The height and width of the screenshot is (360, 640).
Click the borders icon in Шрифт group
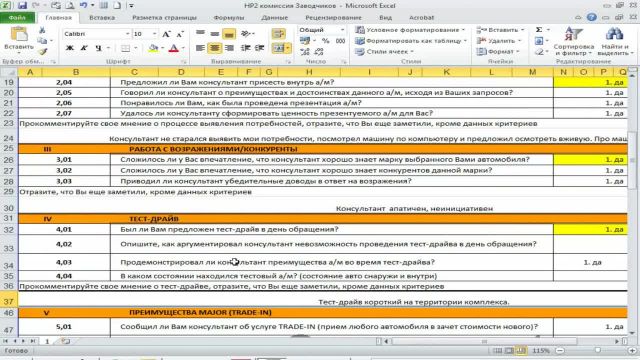(x=125, y=48)
